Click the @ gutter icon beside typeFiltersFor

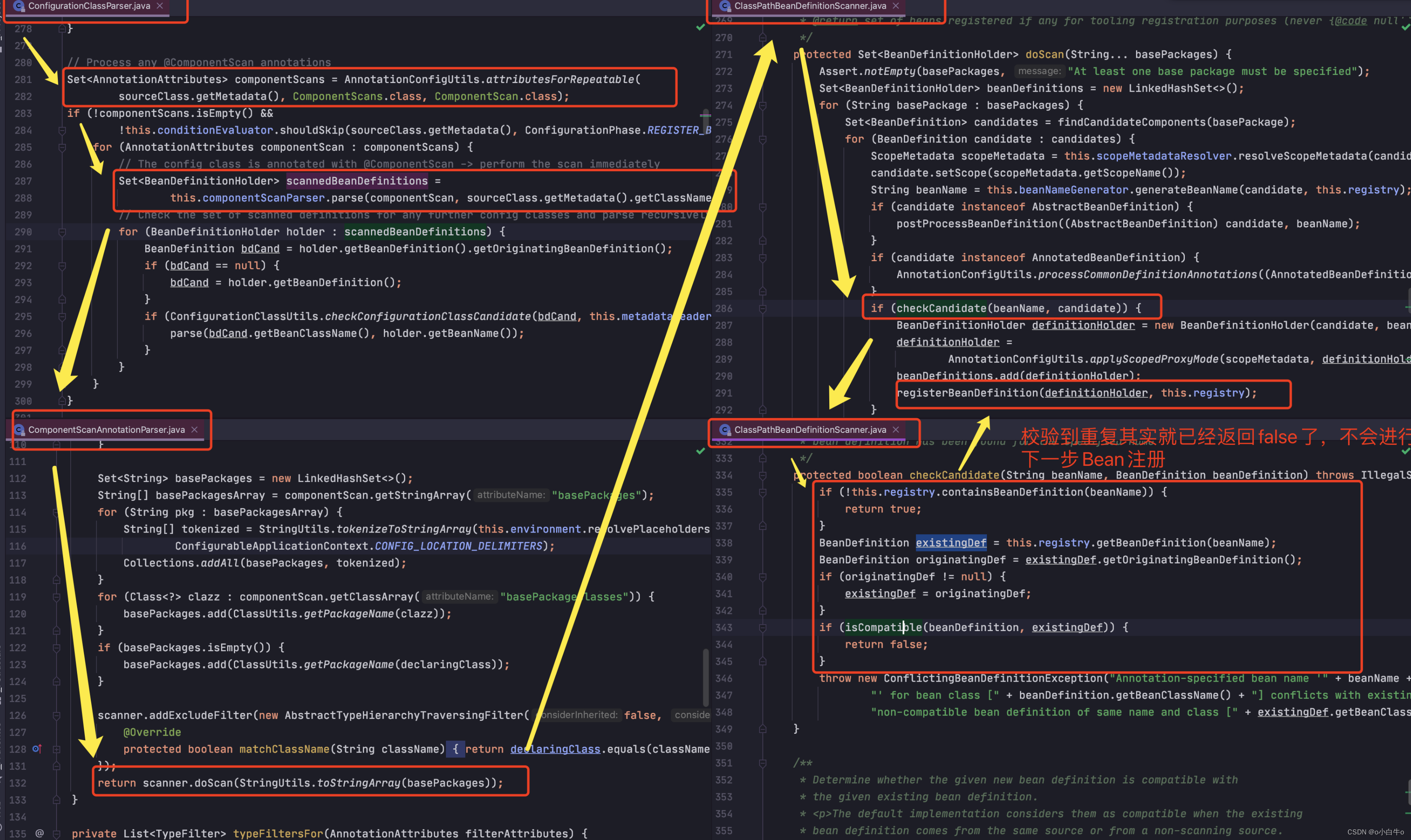(x=39, y=833)
